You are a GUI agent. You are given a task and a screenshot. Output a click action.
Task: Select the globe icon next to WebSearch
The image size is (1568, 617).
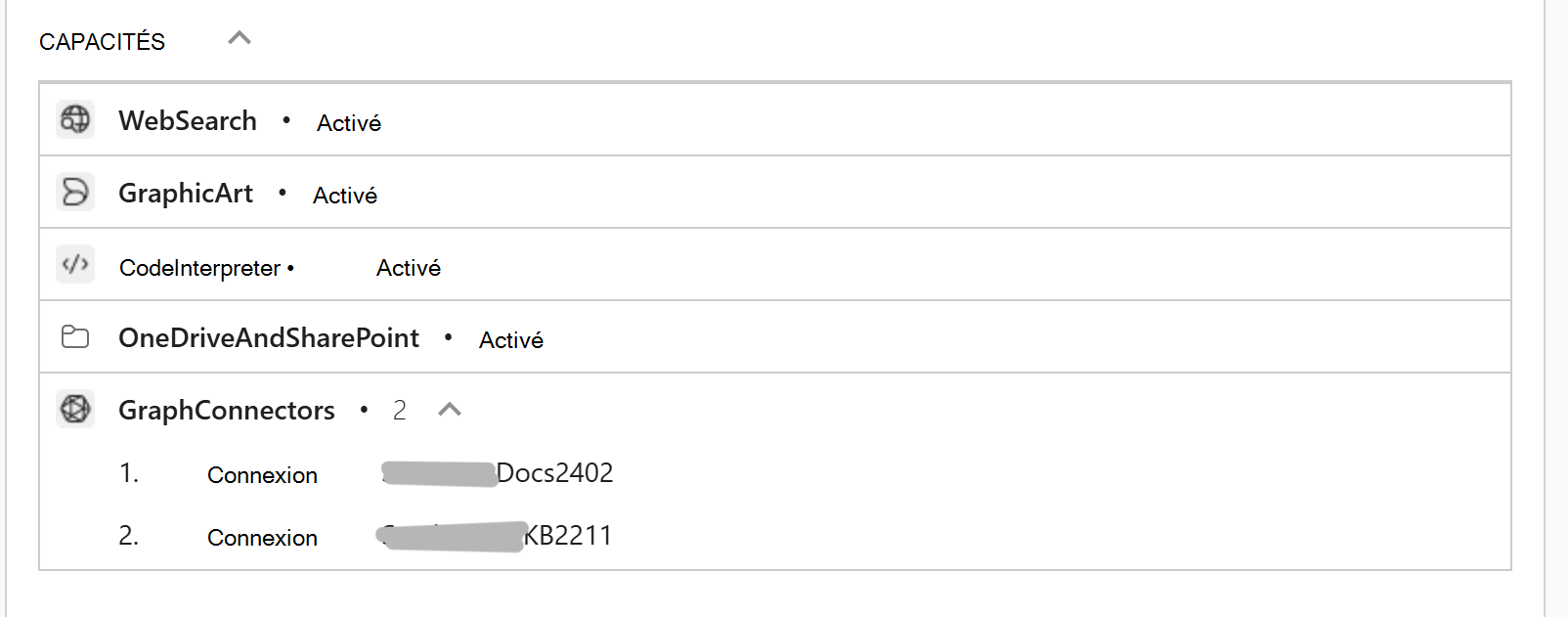(74, 119)
